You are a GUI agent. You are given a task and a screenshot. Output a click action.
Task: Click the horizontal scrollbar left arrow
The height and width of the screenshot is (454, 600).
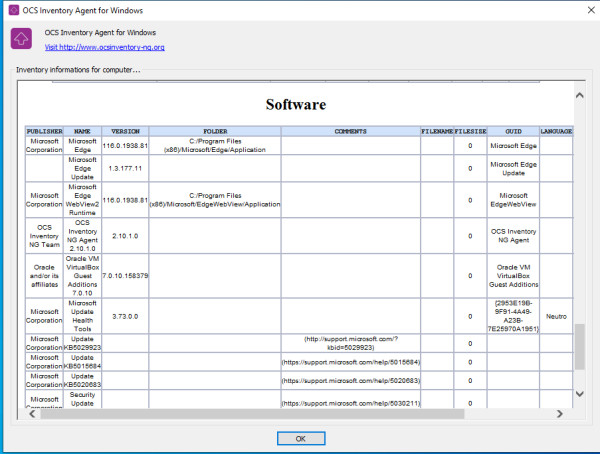32,413
